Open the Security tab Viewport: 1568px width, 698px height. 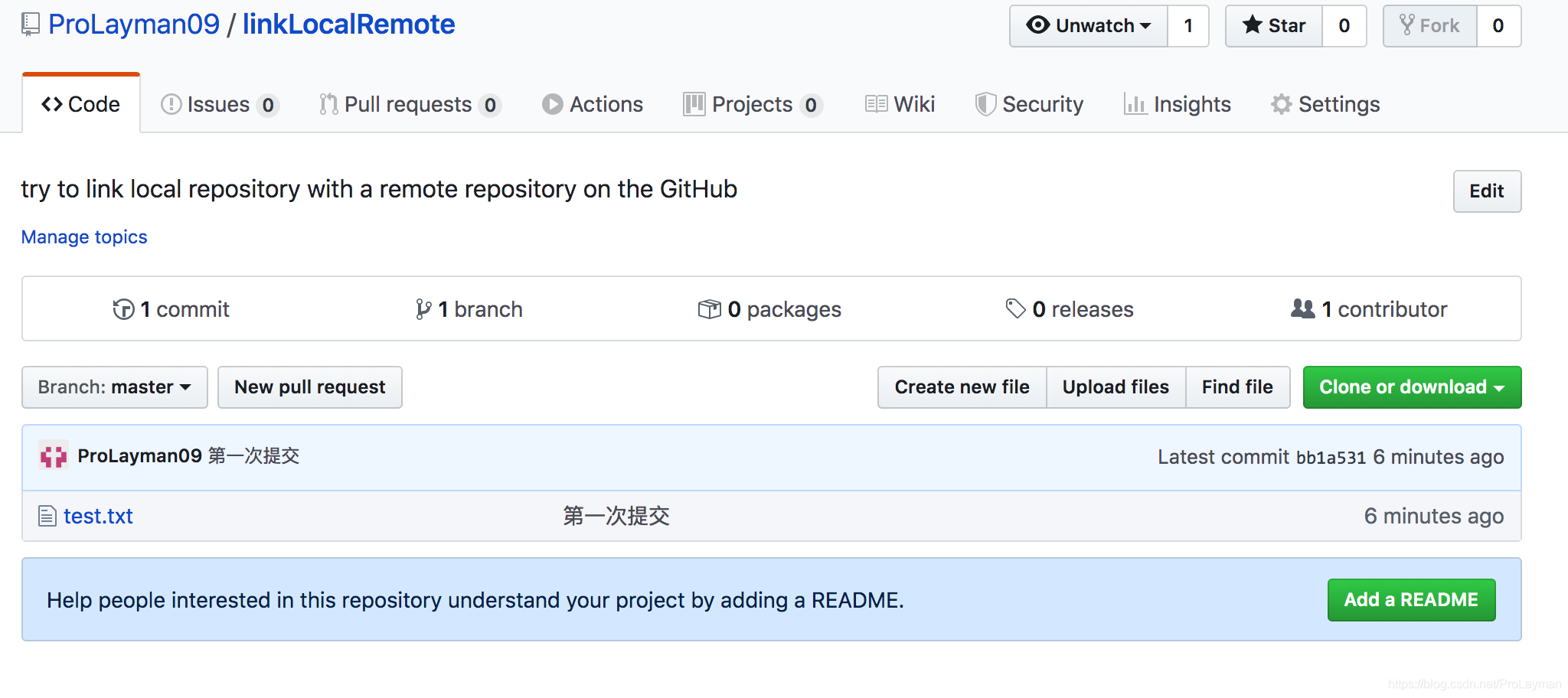point(1029,104)
